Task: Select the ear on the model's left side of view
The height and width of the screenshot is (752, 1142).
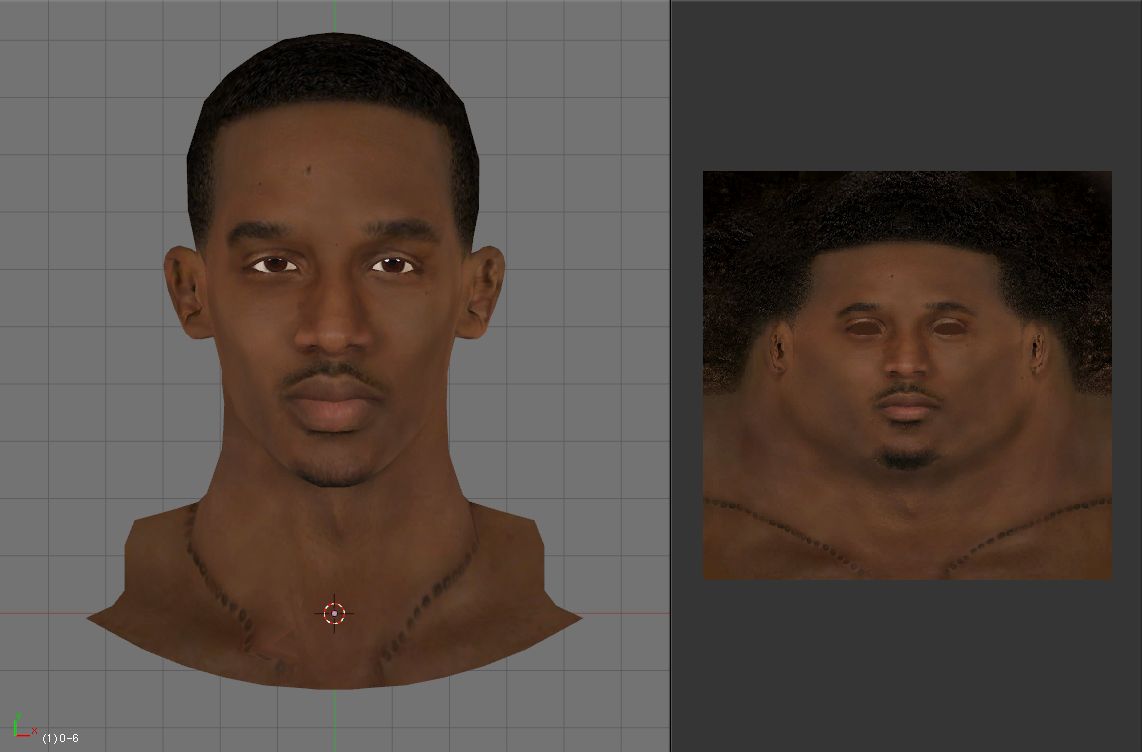Action: [x=186, y=292]
